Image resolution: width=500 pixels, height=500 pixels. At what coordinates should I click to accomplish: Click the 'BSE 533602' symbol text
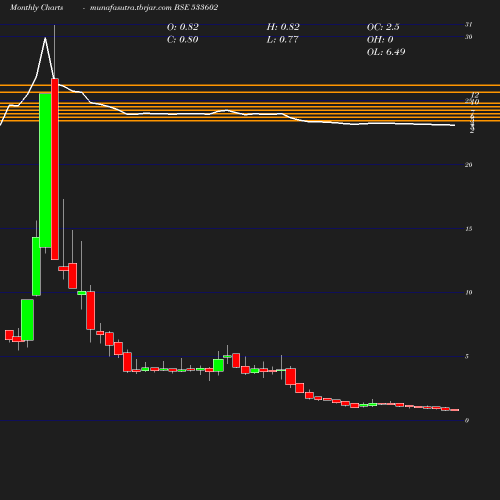coord(196,7)
